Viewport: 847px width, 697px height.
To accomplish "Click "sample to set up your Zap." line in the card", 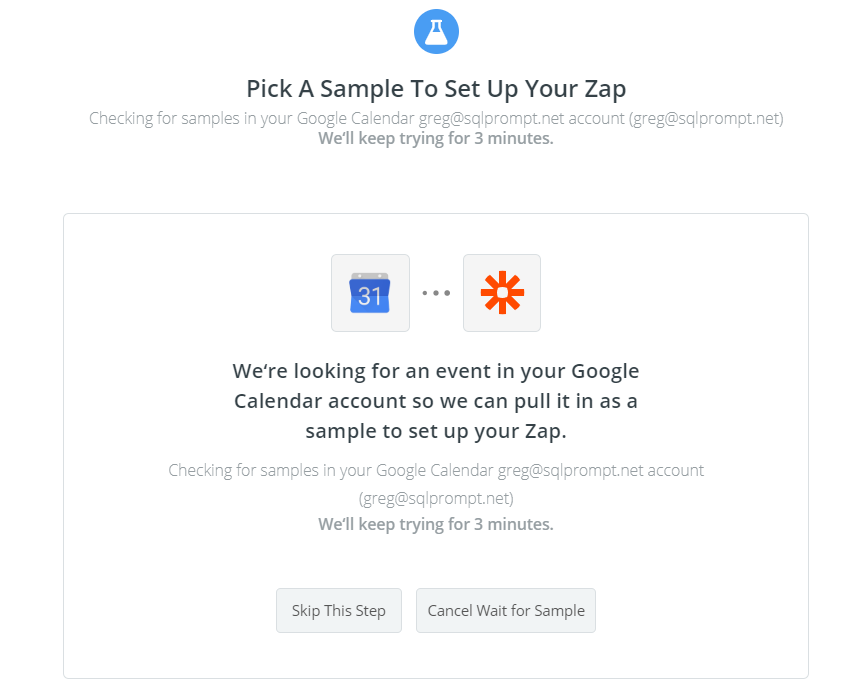I will [436, 432].
